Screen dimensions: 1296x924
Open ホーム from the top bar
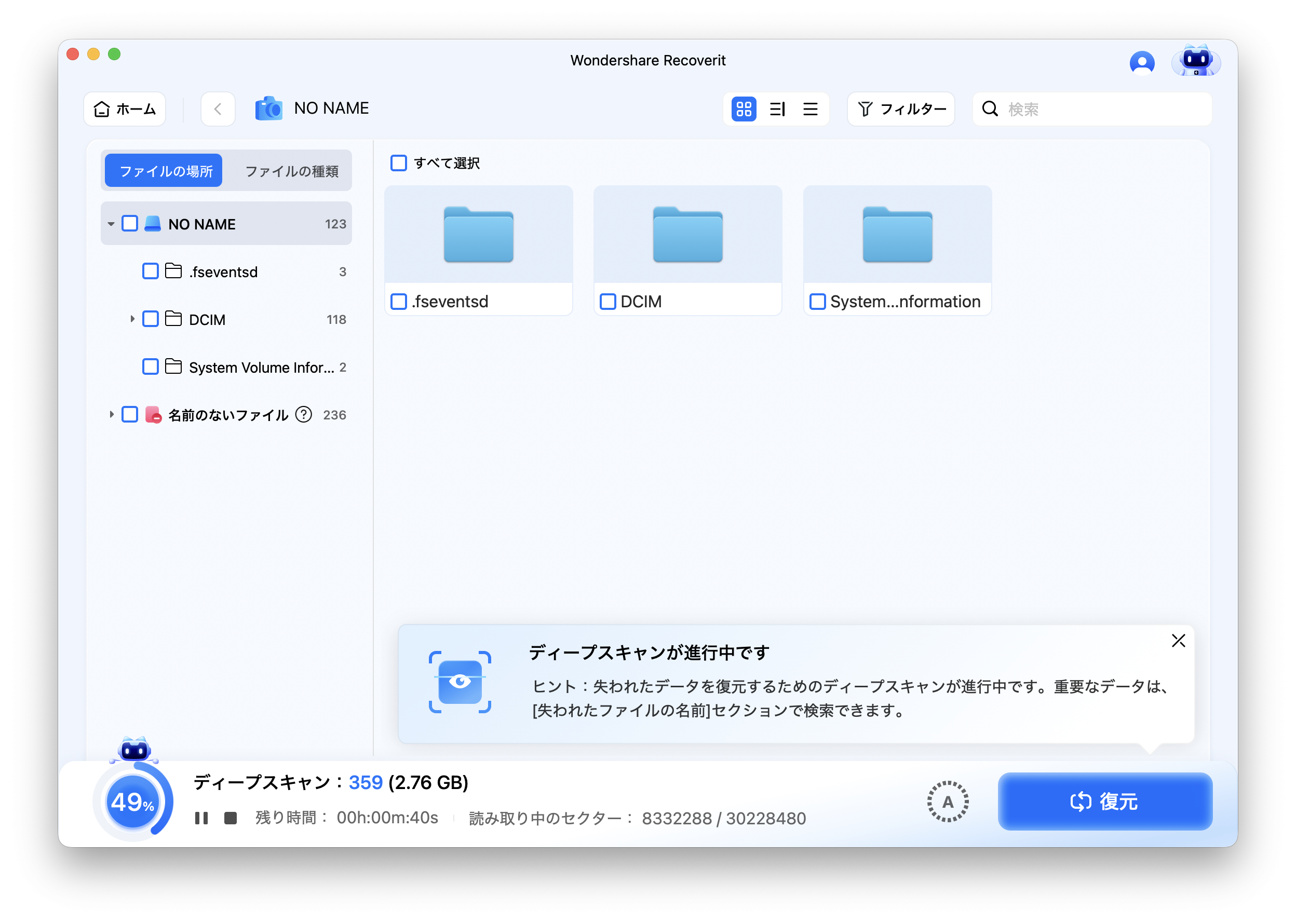[x=125, y=108]
